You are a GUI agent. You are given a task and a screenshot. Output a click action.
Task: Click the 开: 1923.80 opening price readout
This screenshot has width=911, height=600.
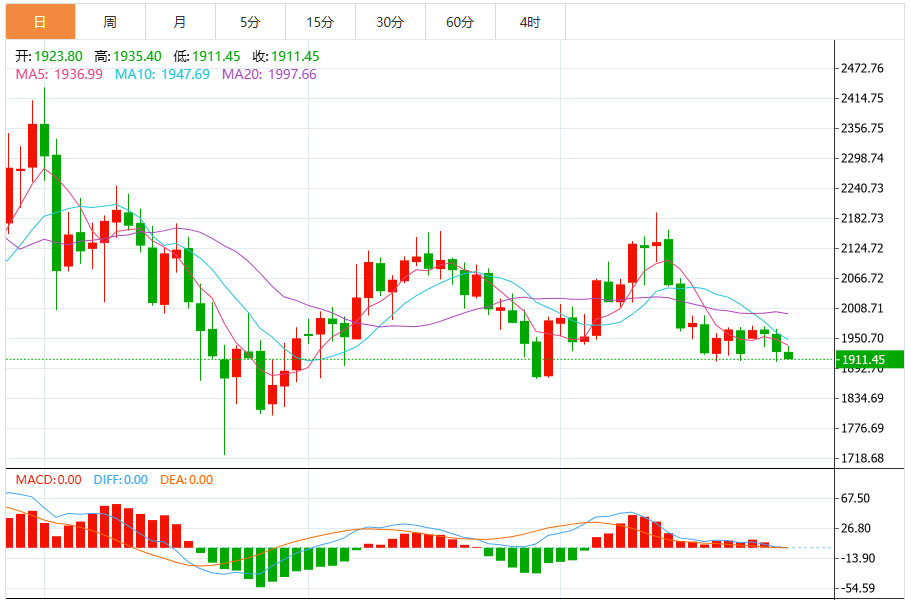[49, 56]
